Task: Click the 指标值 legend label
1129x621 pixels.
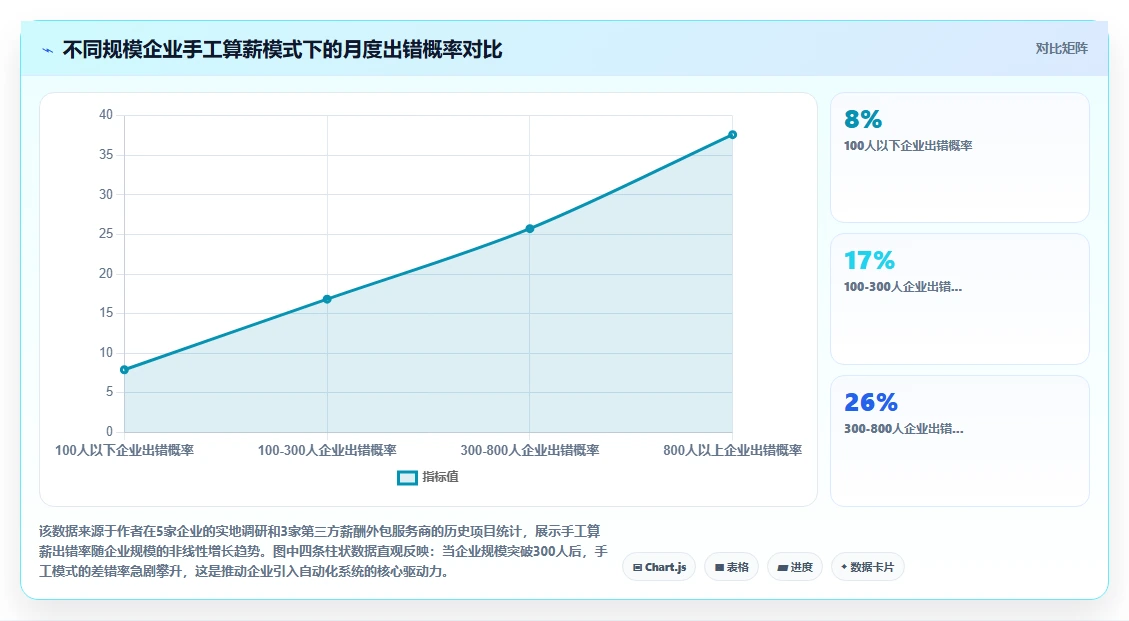Action: tap(440, 477)
